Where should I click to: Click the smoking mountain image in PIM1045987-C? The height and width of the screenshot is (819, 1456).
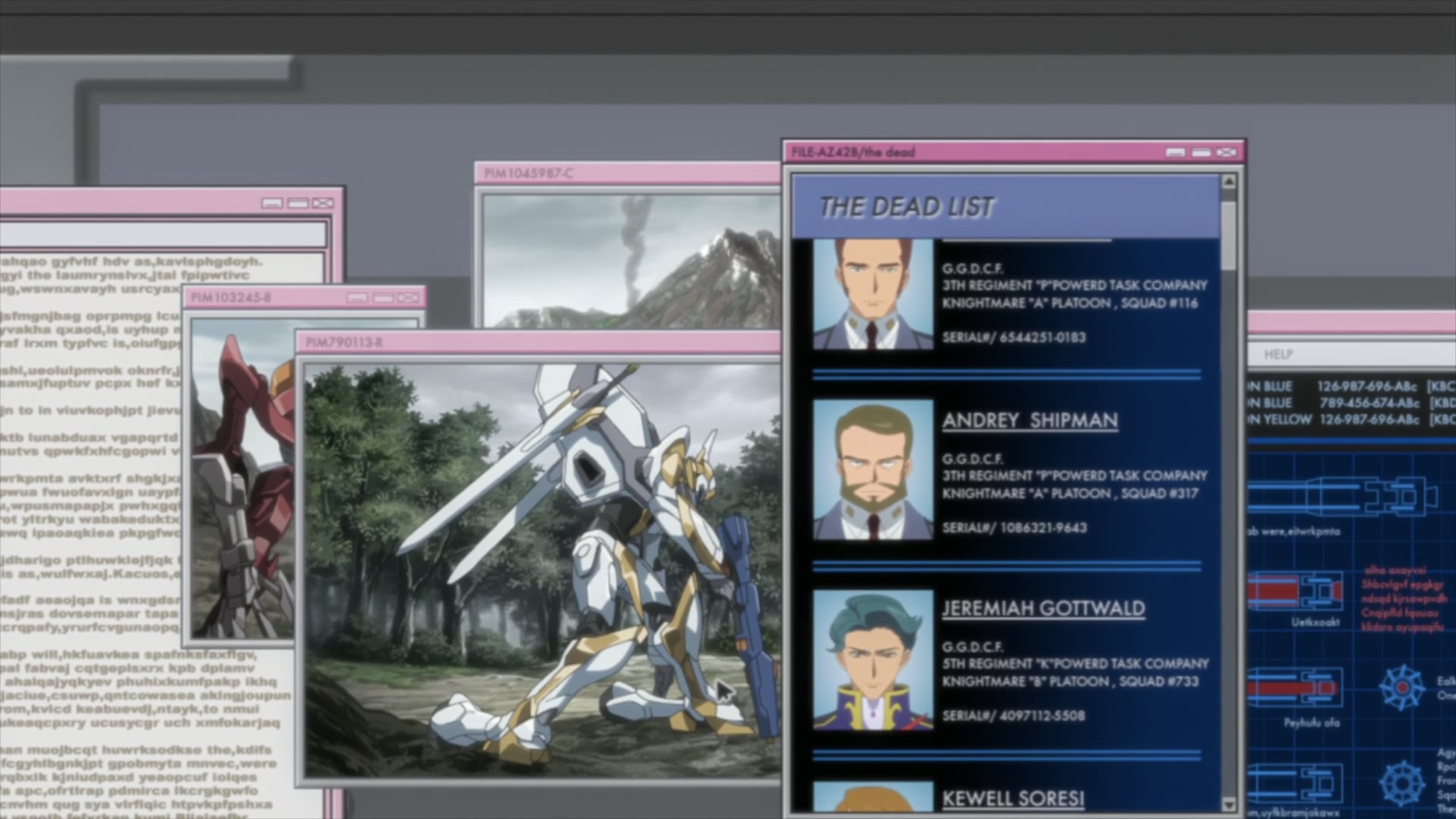632,262
